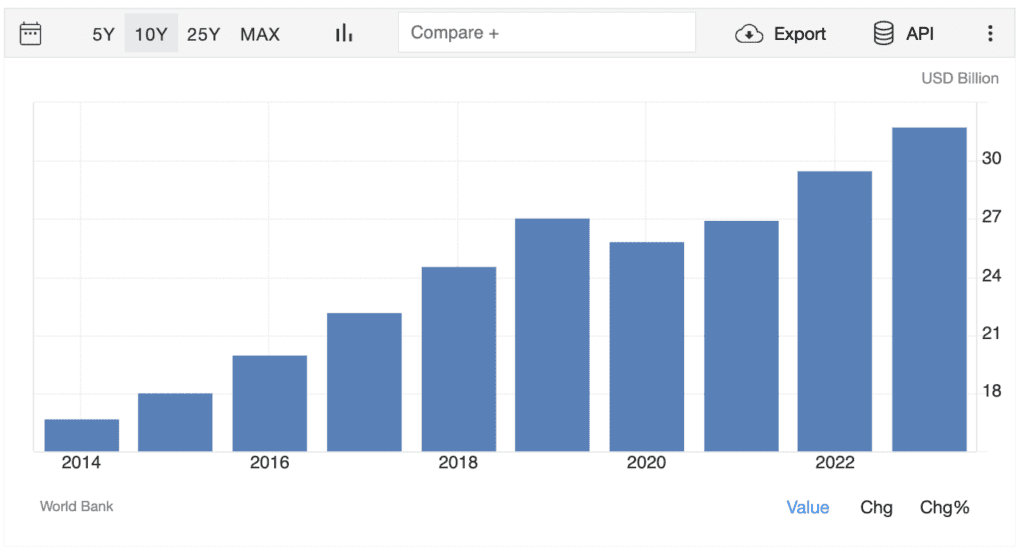Change chart type via bar chart icon
This screenshot has height=554, width=1024.
pyautogui.click(x=344, y=33)
